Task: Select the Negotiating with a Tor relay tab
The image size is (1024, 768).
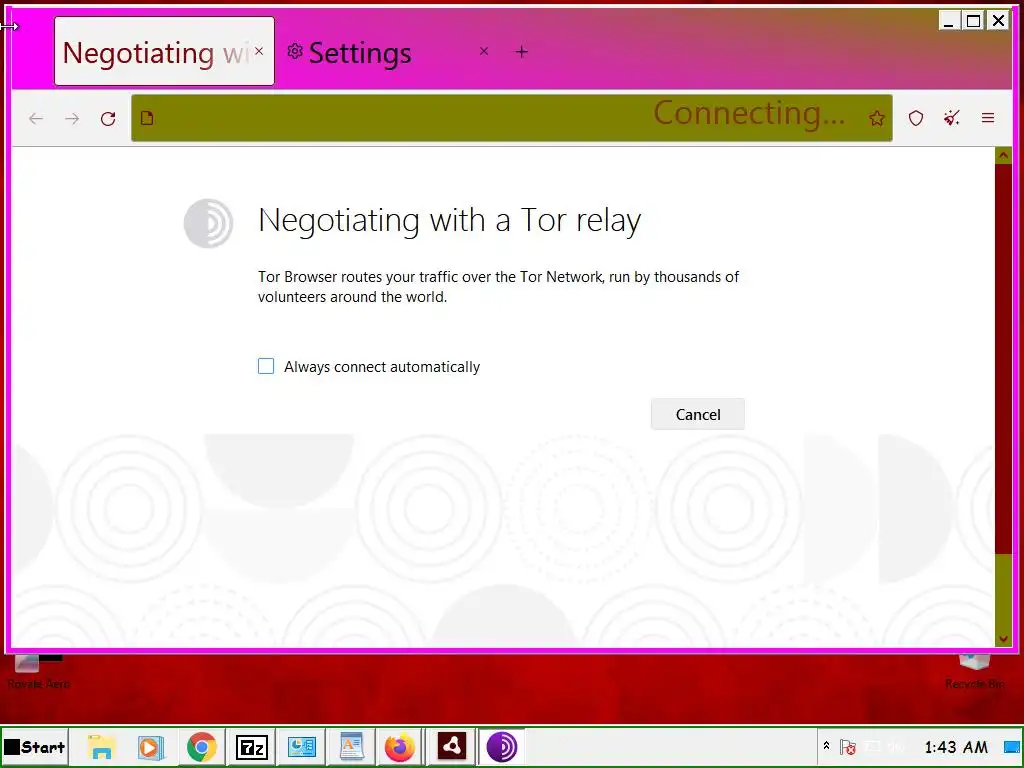Action: [x=164, y=52]
